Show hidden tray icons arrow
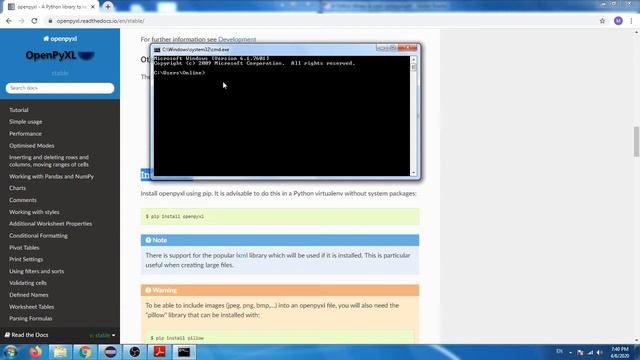Screen dimensions: 640x360 (x=570, y=353)
